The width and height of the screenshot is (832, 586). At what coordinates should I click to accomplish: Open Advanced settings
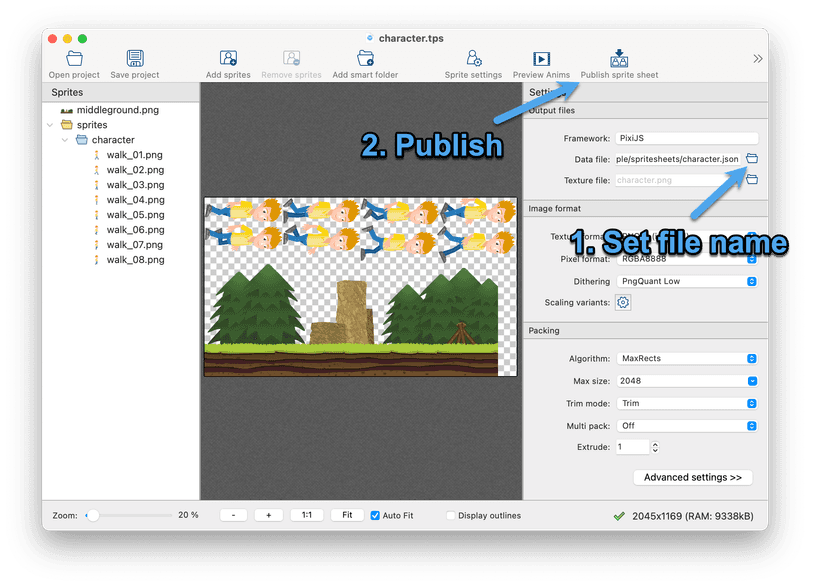click(x=692, y=477)
